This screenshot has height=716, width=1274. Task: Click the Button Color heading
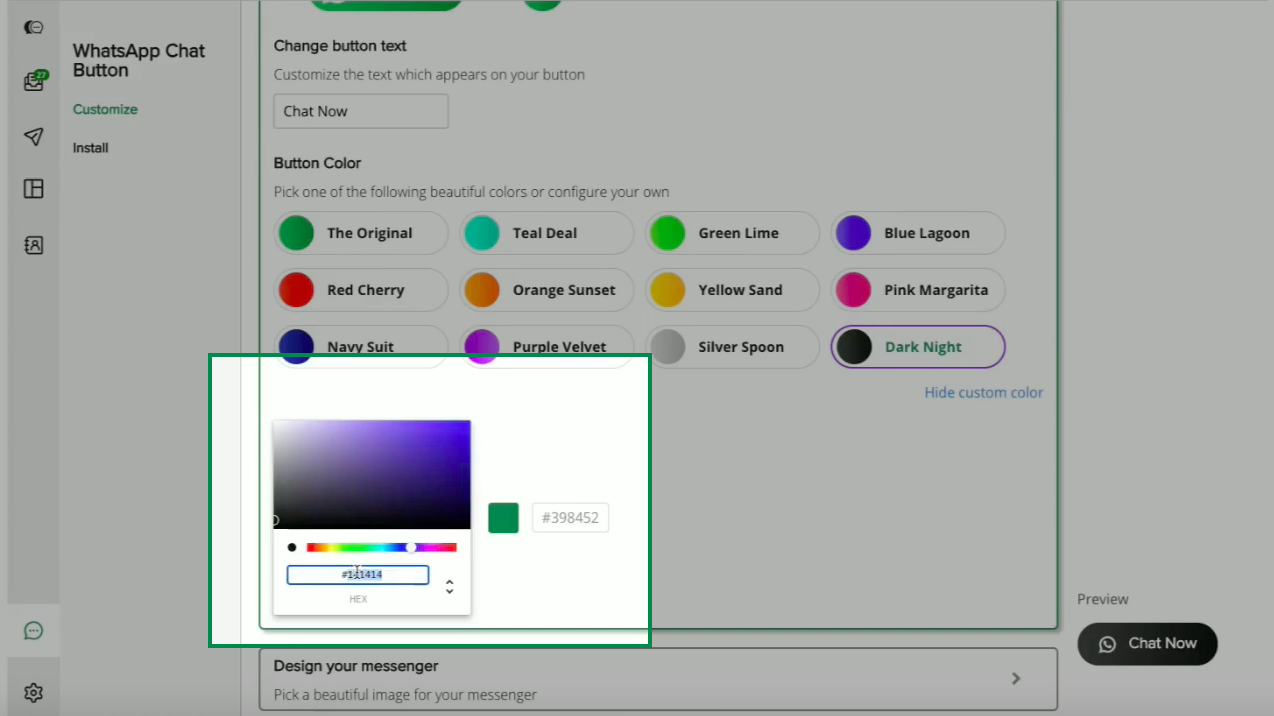[317, 163]
